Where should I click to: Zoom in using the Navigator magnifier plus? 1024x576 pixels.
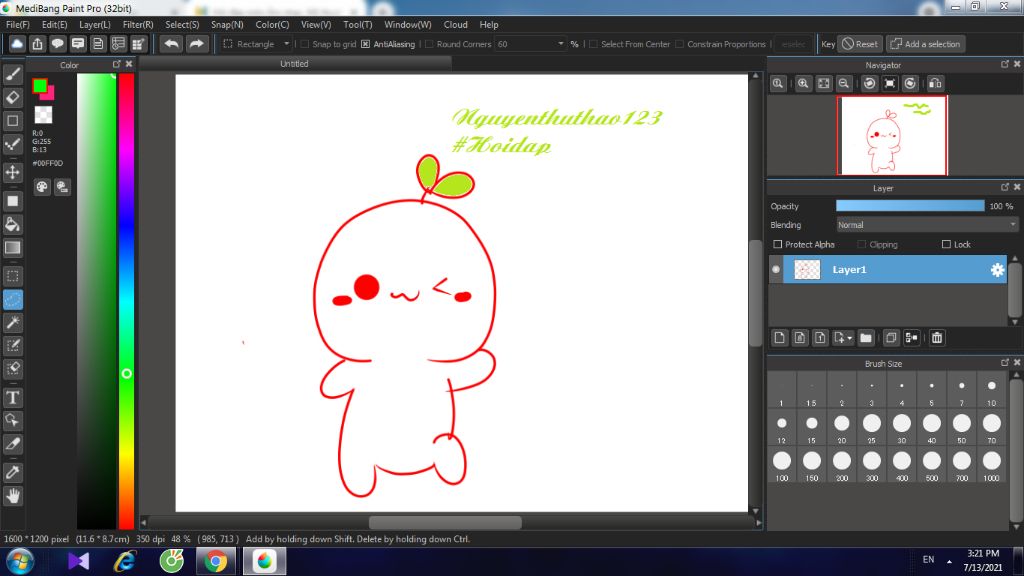pyautogui.click(x=803, y=84)
